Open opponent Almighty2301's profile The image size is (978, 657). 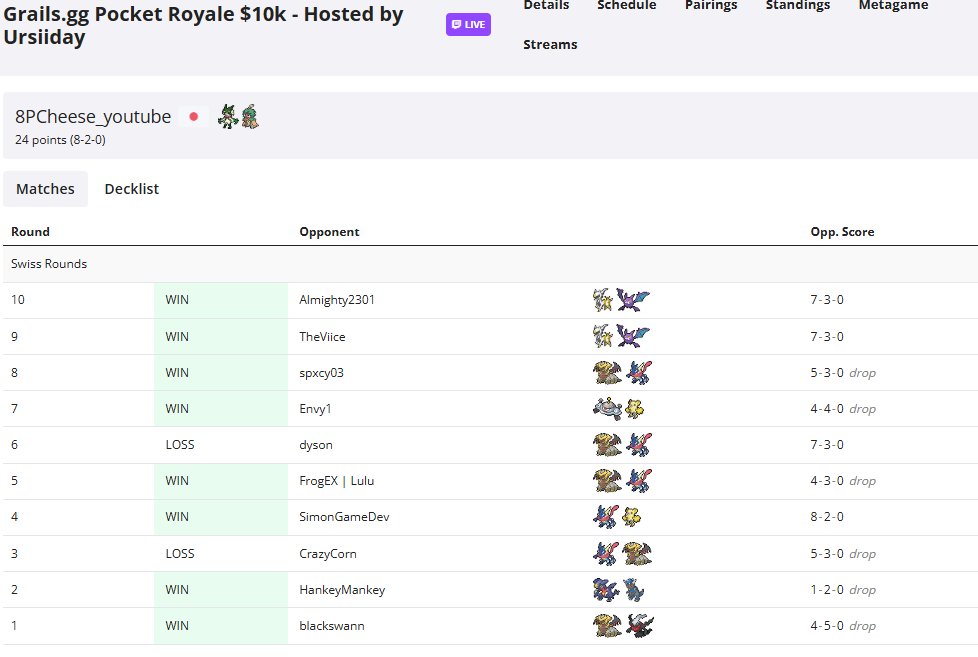click(337, 300)
